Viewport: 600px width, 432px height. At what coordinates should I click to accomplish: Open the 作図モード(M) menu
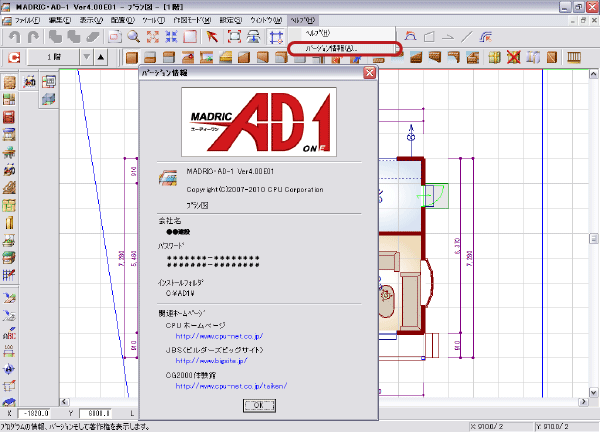point(192,20)
